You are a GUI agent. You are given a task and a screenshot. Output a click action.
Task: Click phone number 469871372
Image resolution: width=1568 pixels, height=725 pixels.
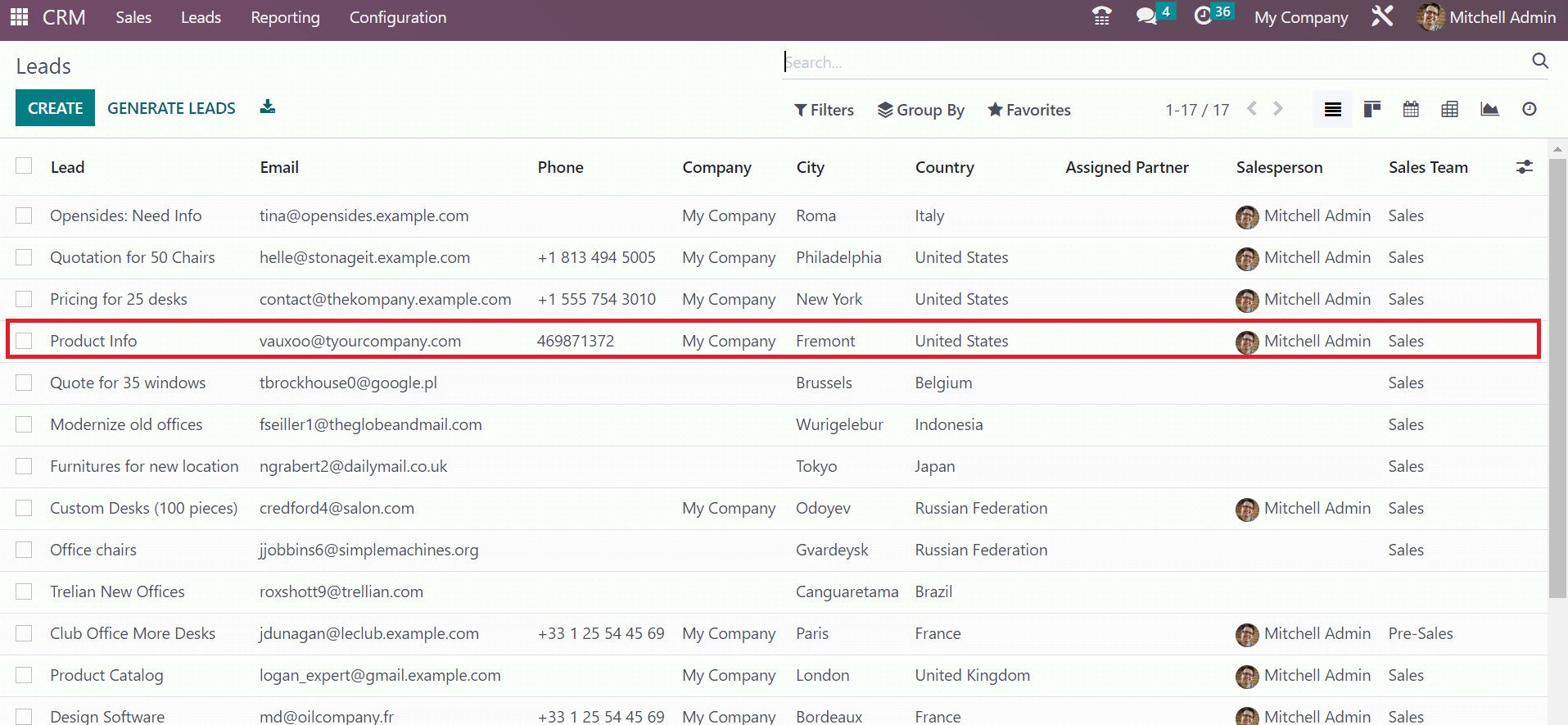pos(576,341)
